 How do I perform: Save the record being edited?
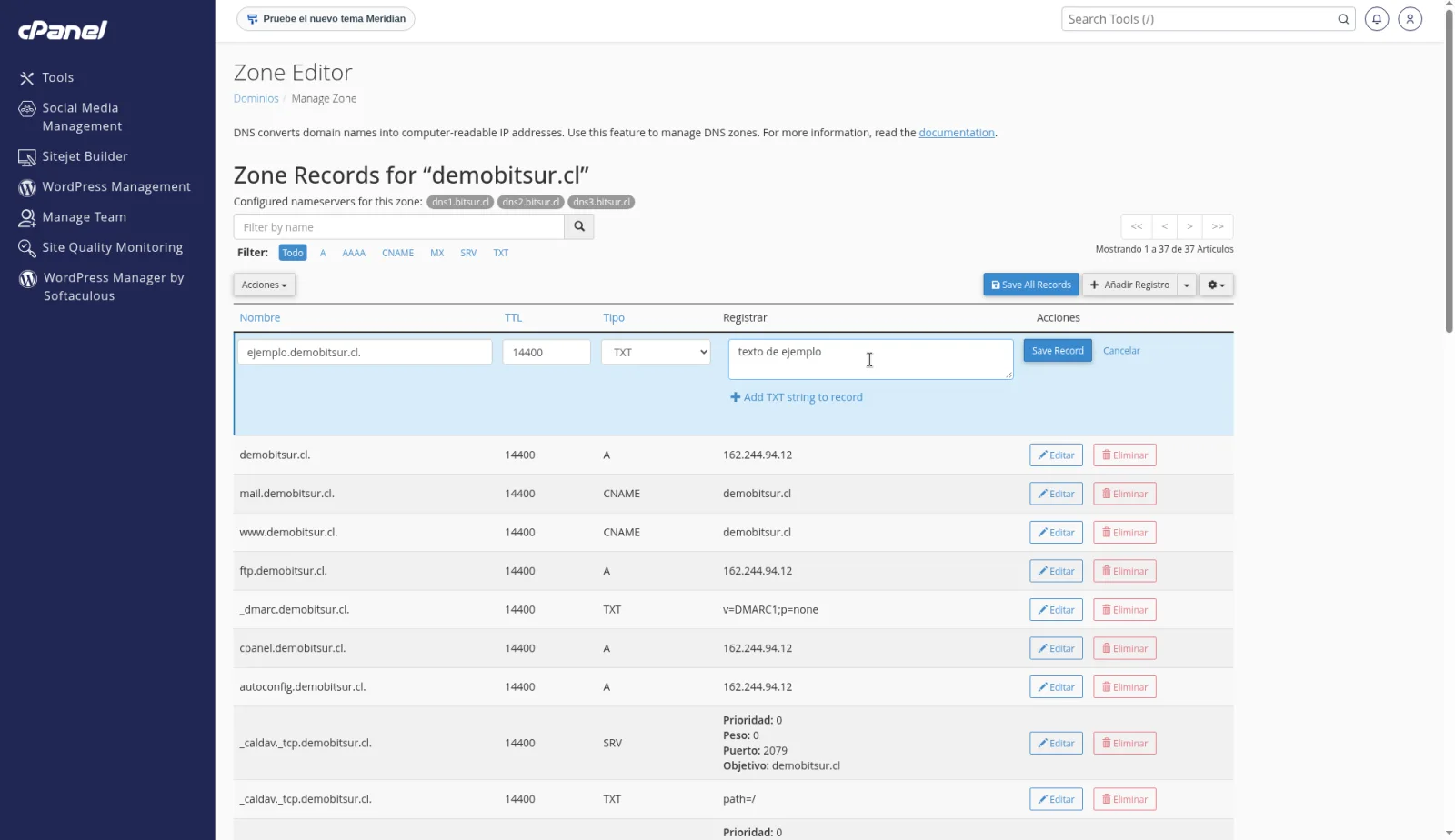[x=1058, y=351]
